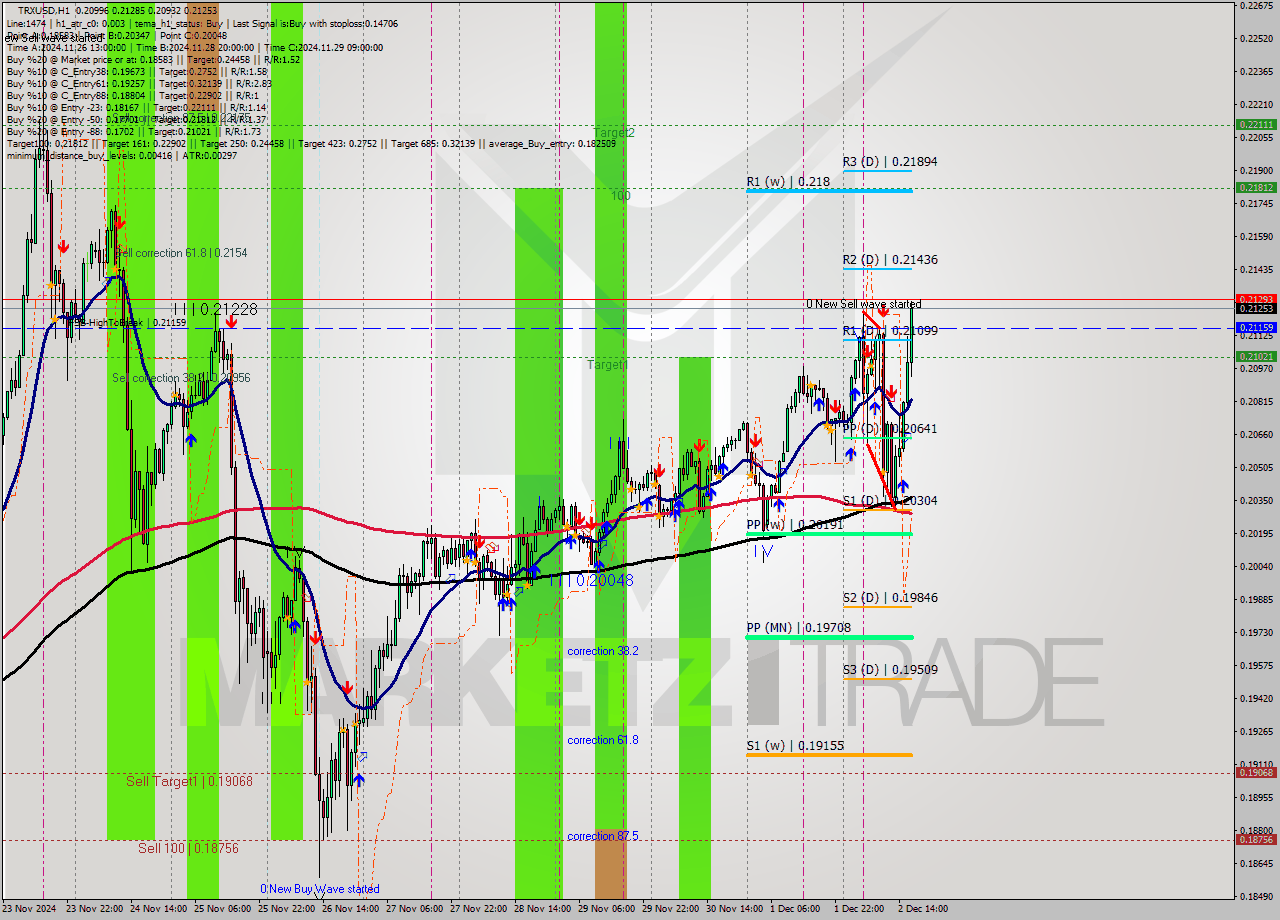
Task: Click the 'PP (w) | 0.20191' weekly pivot label
Action: pyautogui.click(x=794, y=524)
